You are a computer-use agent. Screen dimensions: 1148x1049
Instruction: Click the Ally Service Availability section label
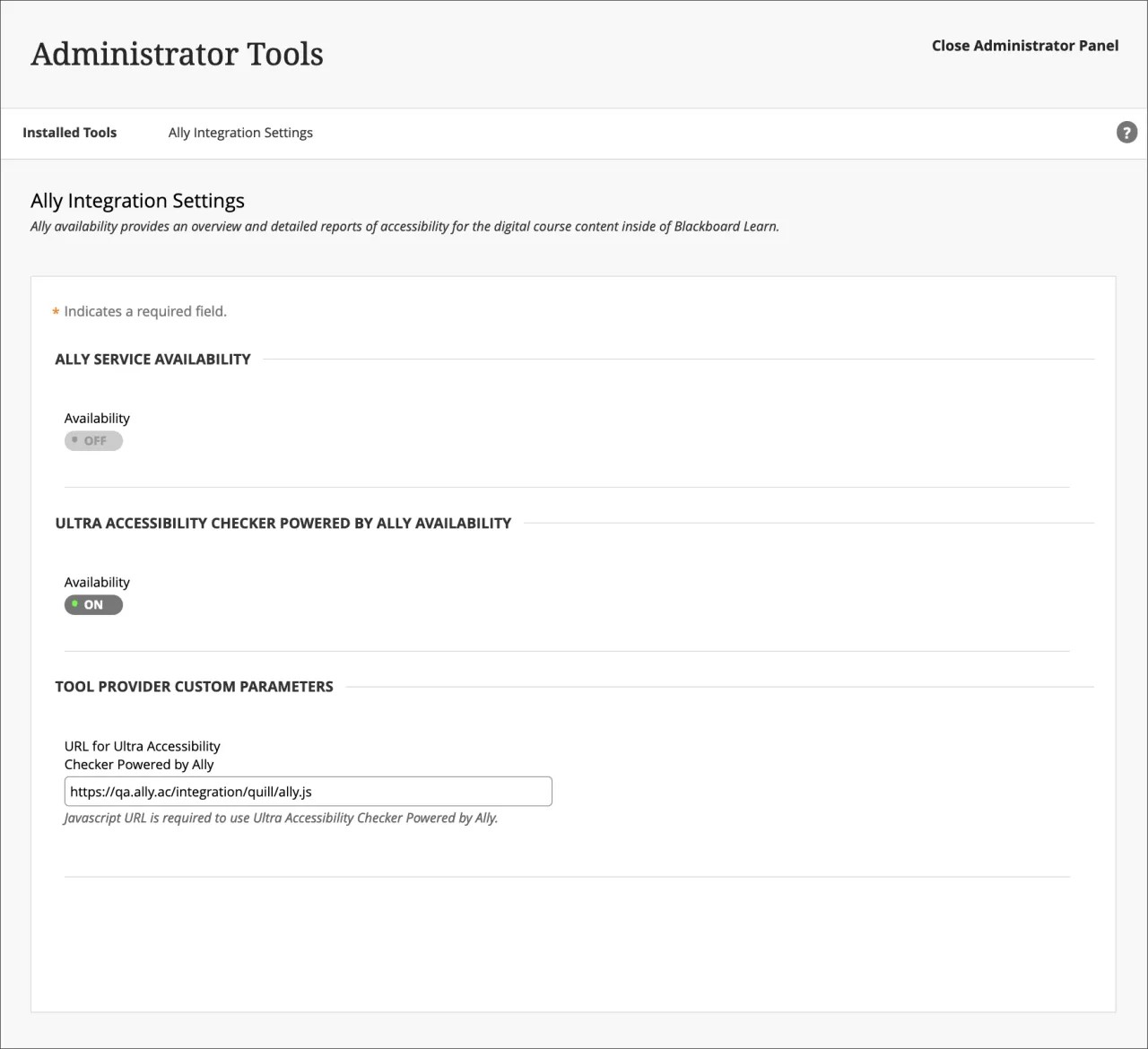[x=152, y=359]
